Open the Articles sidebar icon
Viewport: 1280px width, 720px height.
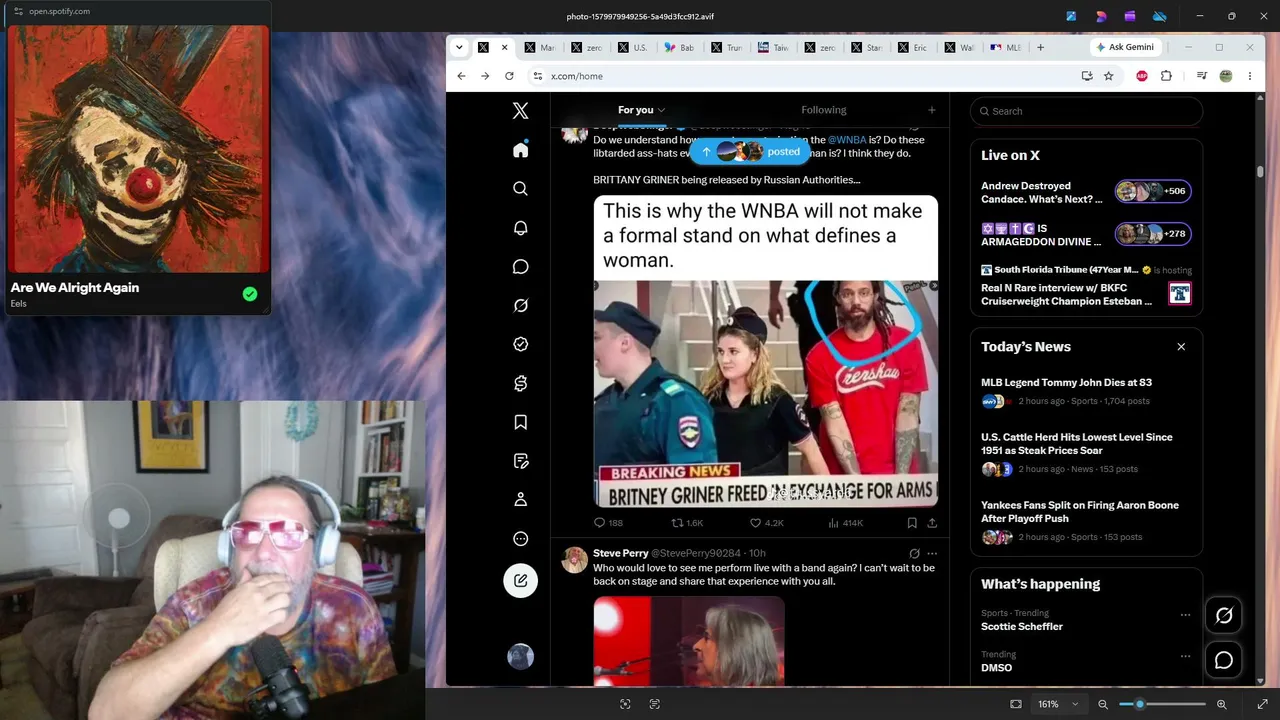tap(520, 461)
